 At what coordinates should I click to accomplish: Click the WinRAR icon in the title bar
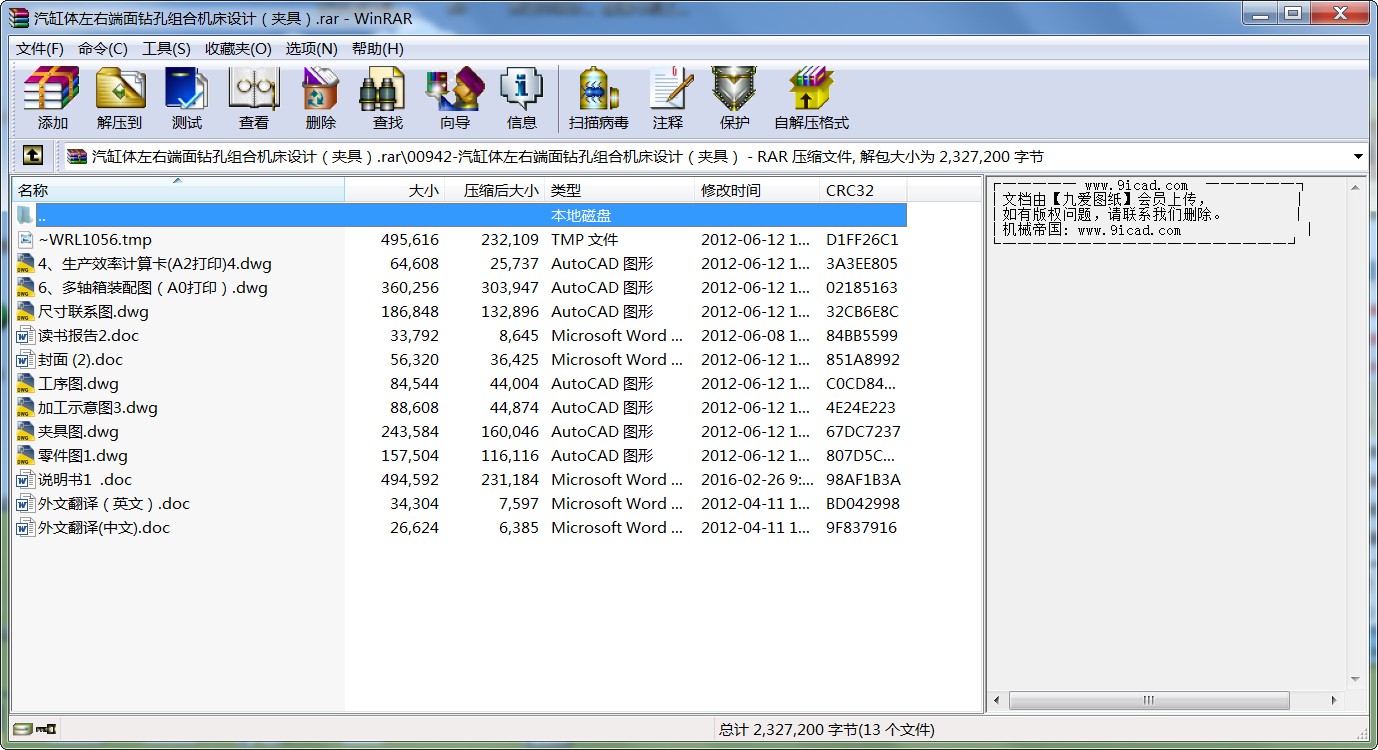coord(19,17)
